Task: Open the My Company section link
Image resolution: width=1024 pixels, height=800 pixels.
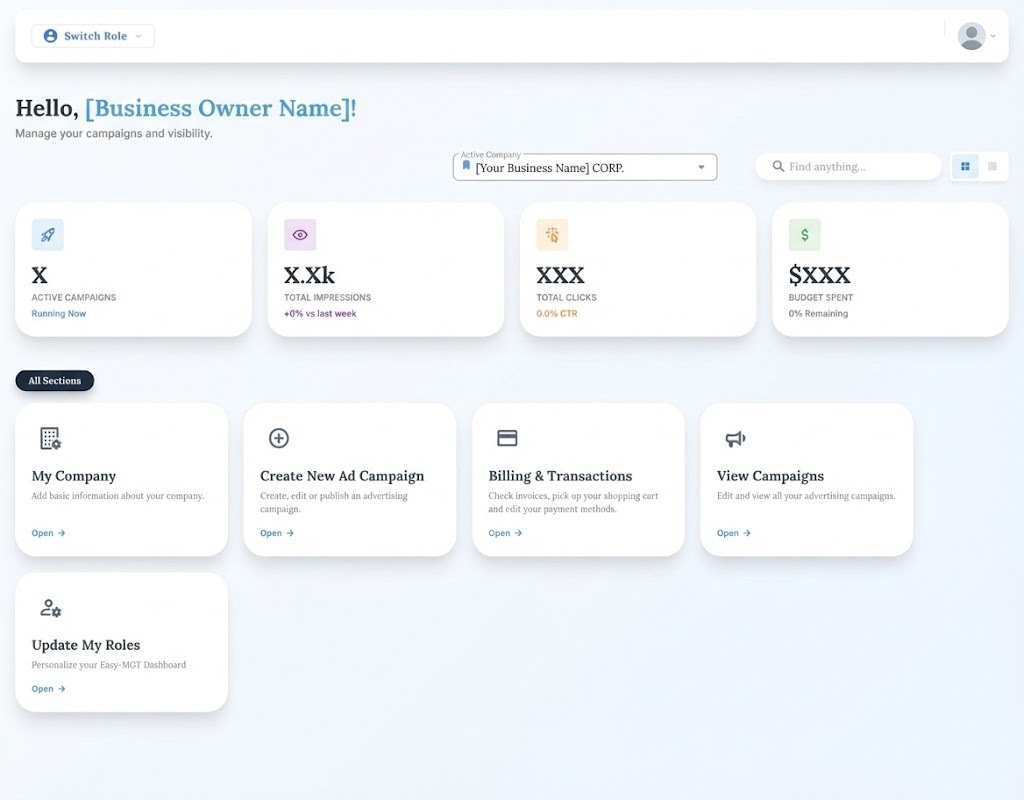Action: coord(48,533)
